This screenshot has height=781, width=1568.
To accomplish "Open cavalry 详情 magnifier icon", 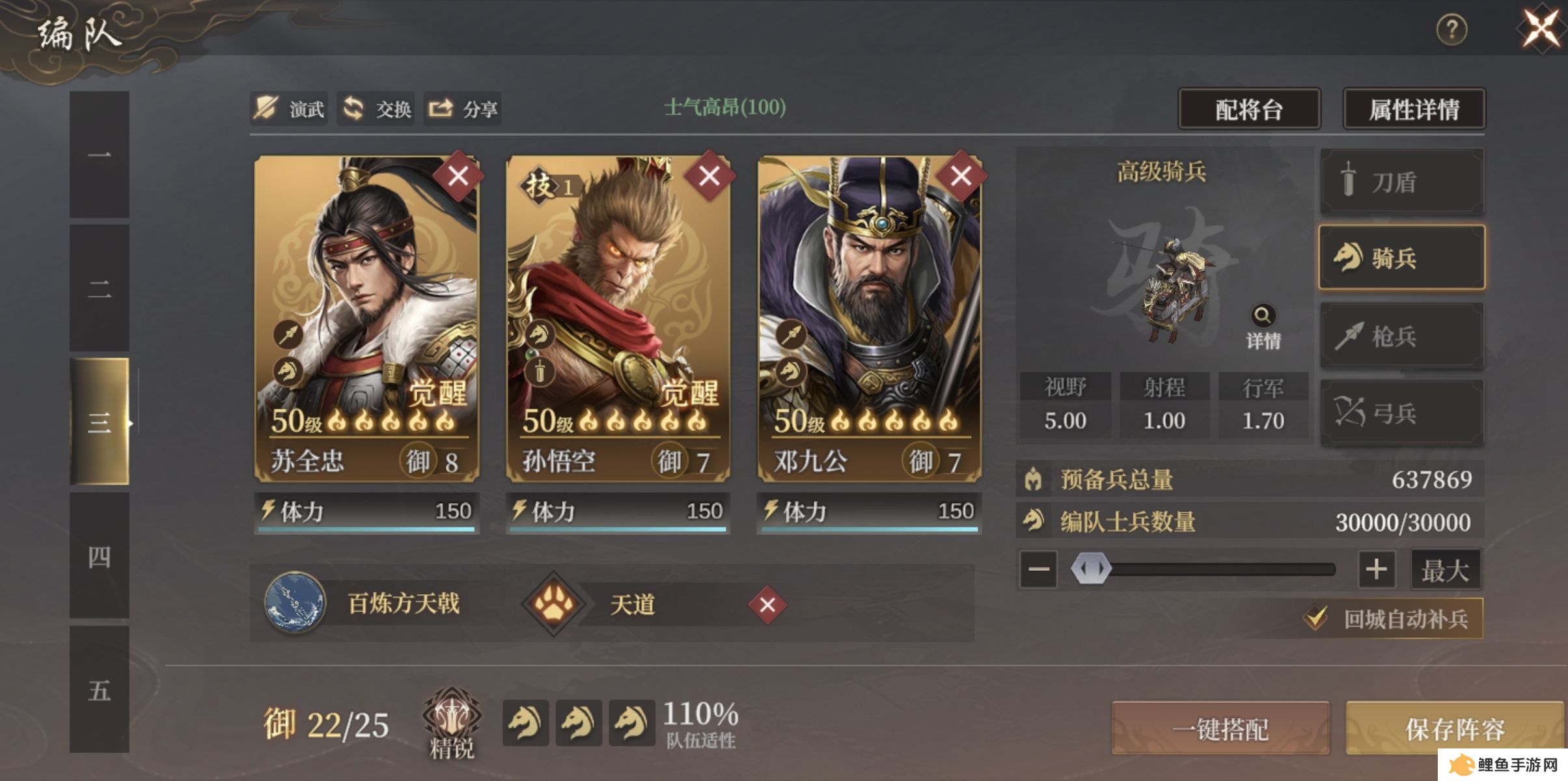I will tap(1263, 316).
